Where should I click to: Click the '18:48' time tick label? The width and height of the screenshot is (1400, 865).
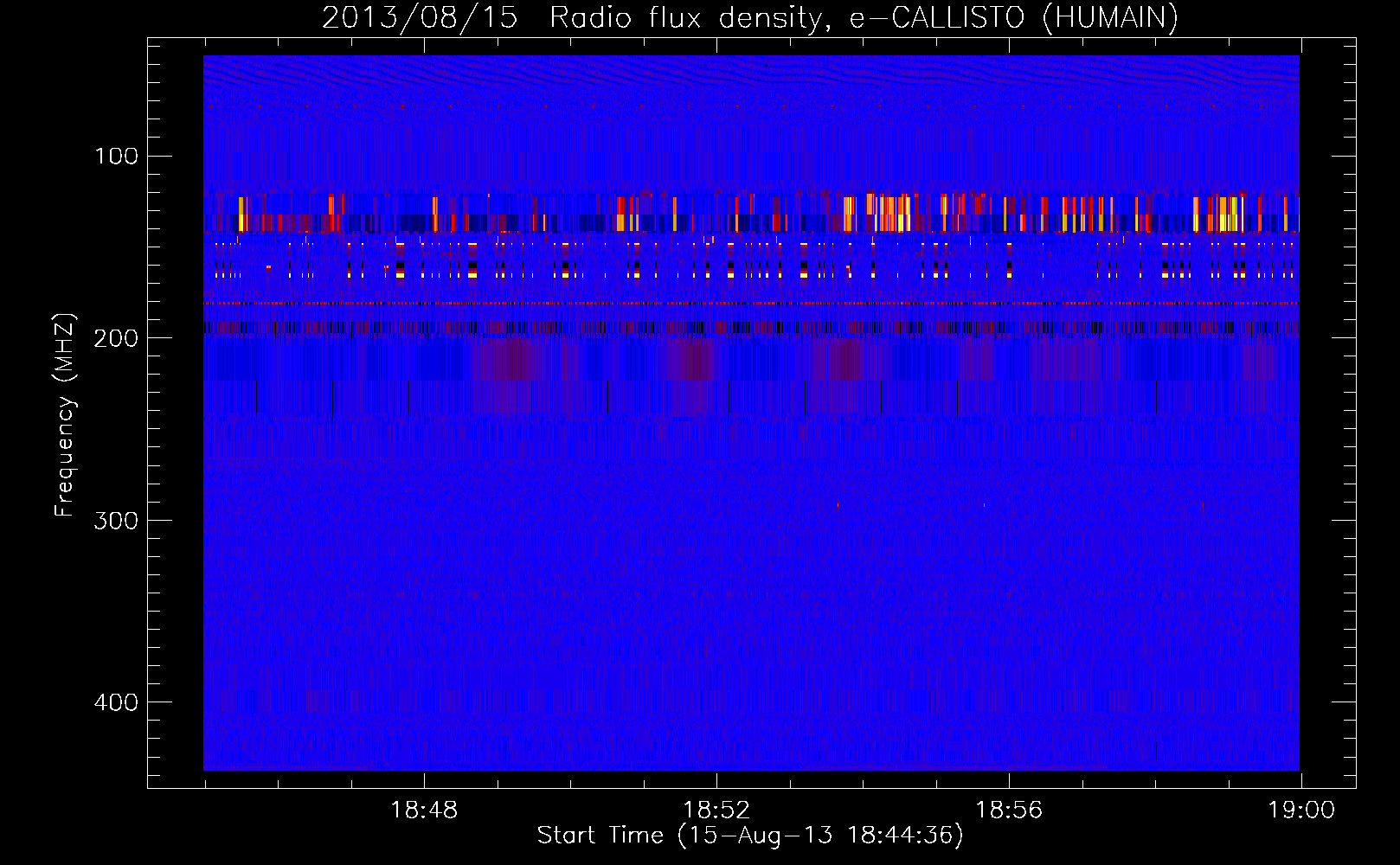point(424,811)
